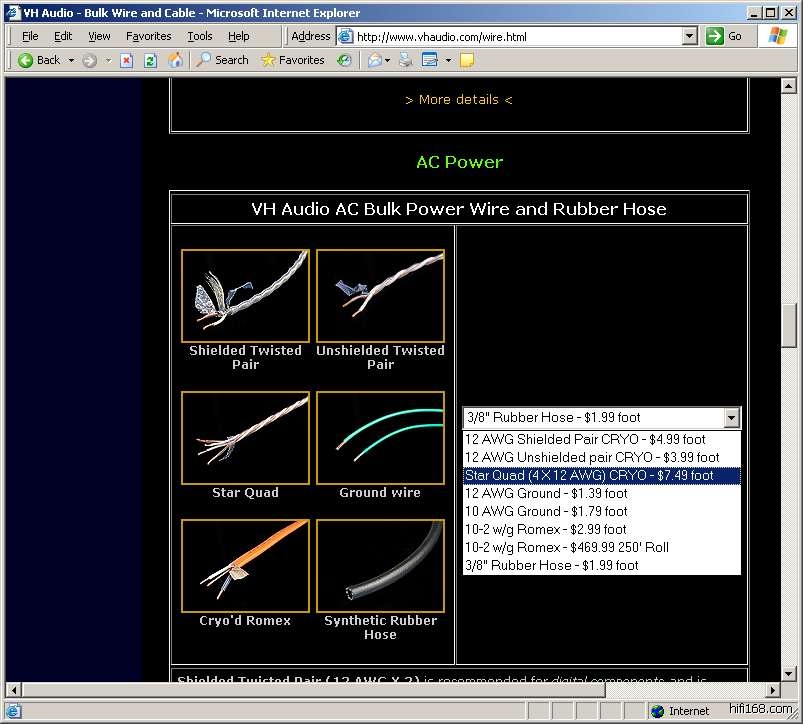Image resolution: width=803 pixels, height=724 pixels.
Task: Refresh the current page
Action: [150, 60]
